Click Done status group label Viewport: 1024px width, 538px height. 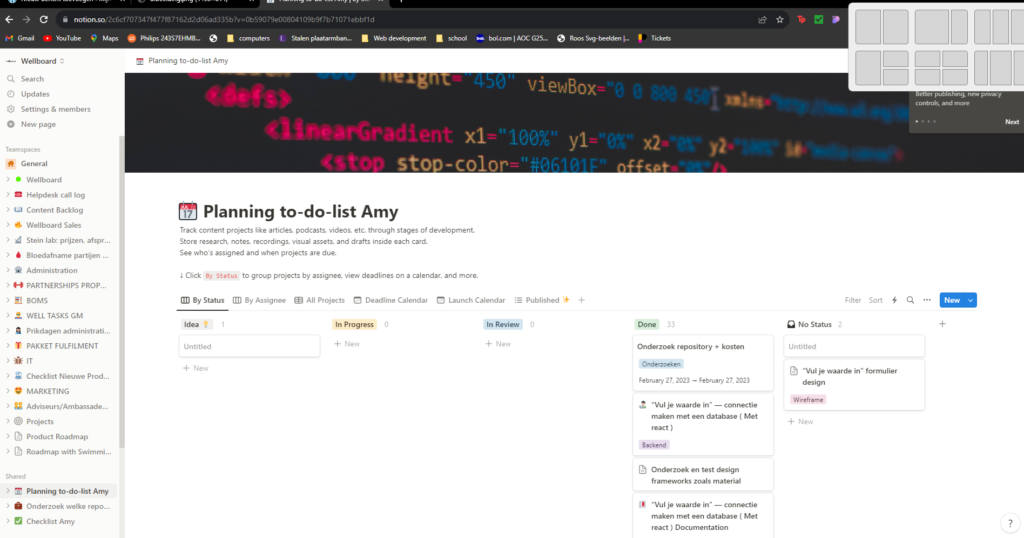(647, 324)
